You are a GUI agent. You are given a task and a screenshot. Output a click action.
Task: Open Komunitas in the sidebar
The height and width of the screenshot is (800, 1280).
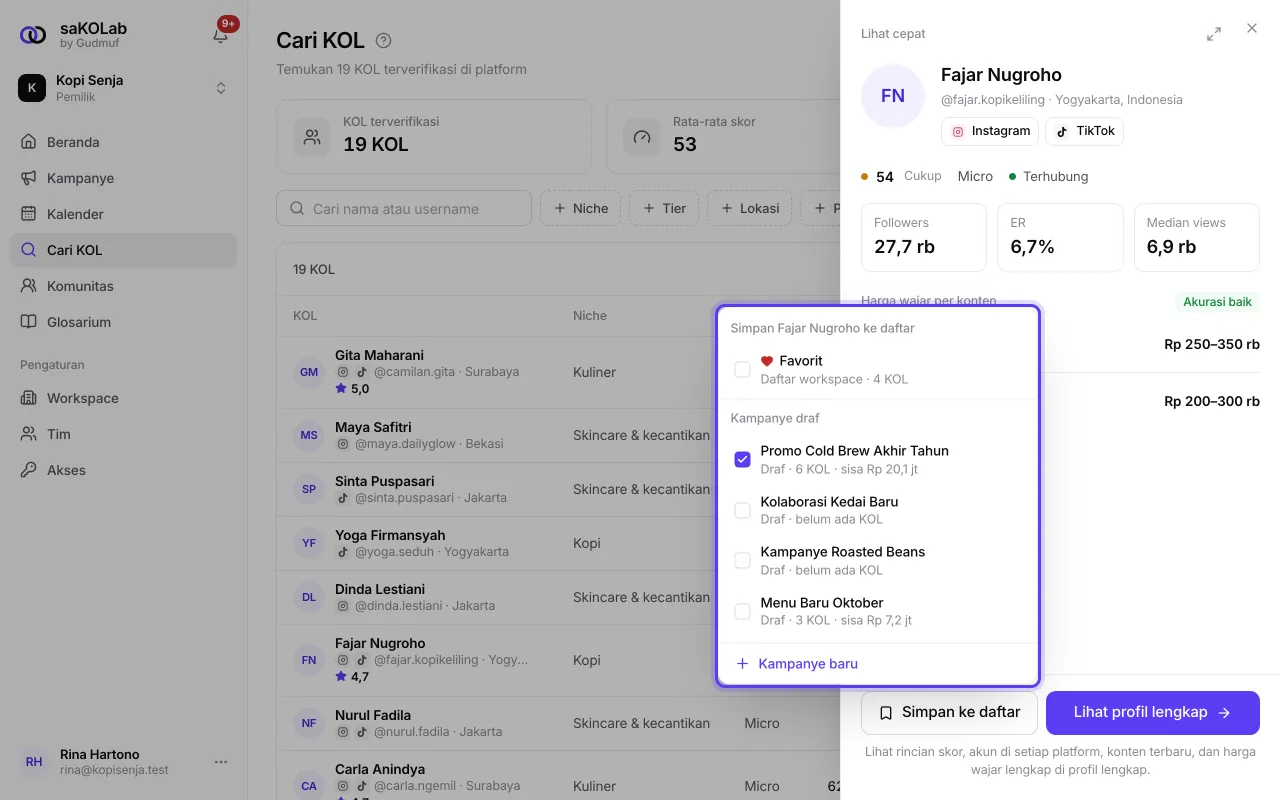coord(124,286)
